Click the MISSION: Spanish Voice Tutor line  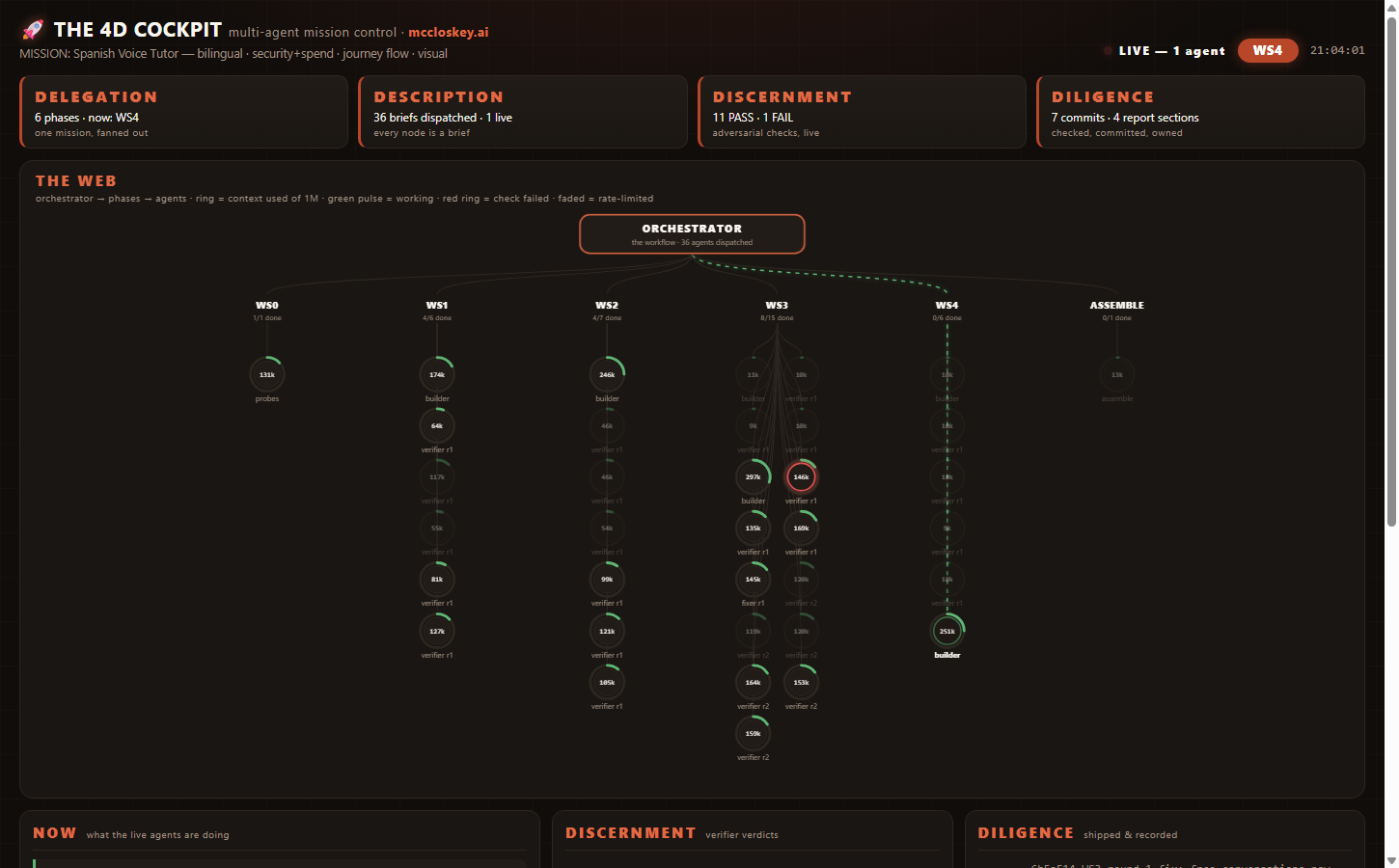tap(233, 54)
